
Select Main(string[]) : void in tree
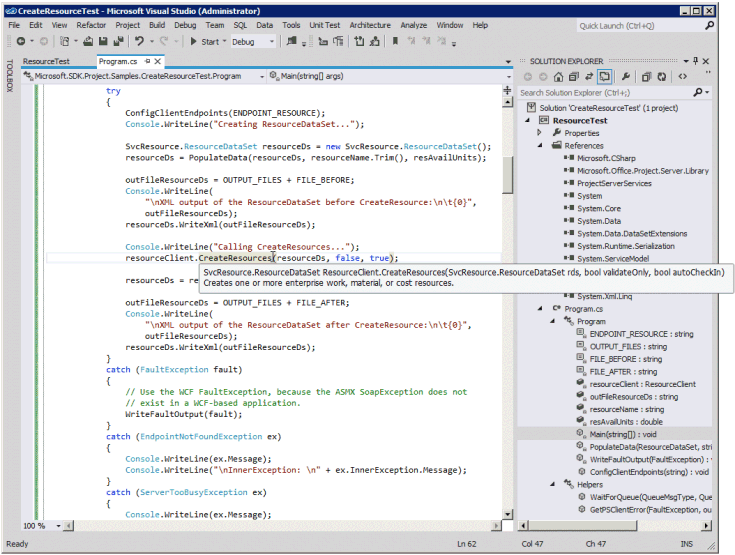622,434
